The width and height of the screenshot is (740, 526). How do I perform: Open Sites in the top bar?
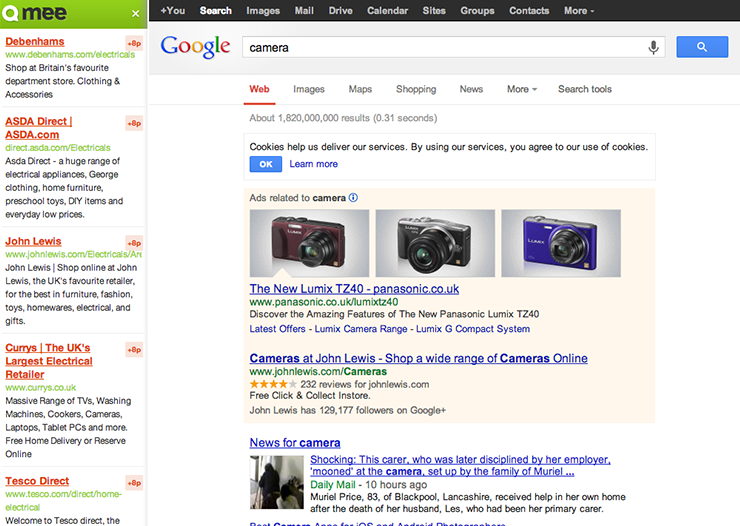434,10
